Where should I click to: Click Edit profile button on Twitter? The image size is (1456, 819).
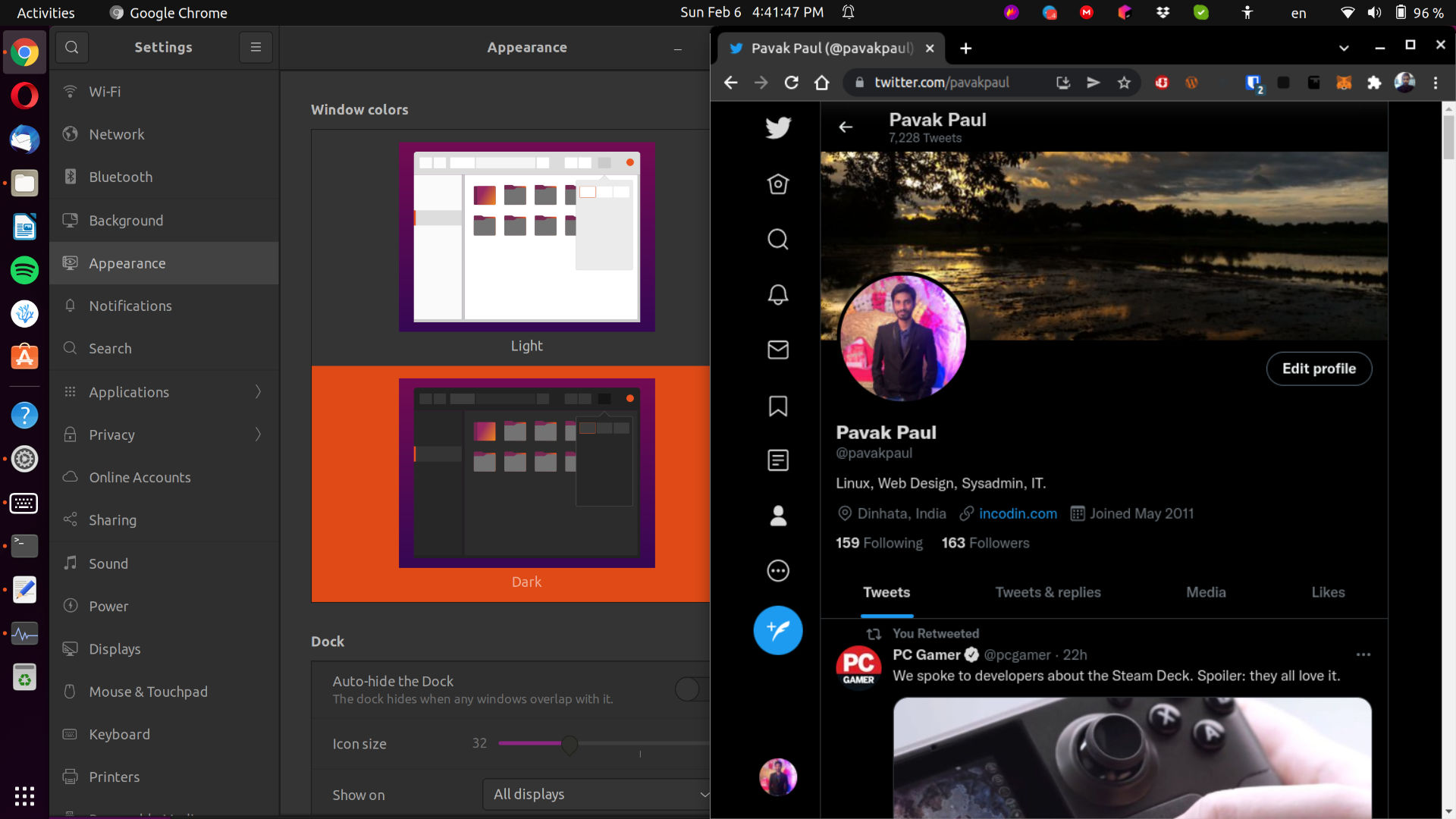pyautogui.click(x=1318, y=369)
